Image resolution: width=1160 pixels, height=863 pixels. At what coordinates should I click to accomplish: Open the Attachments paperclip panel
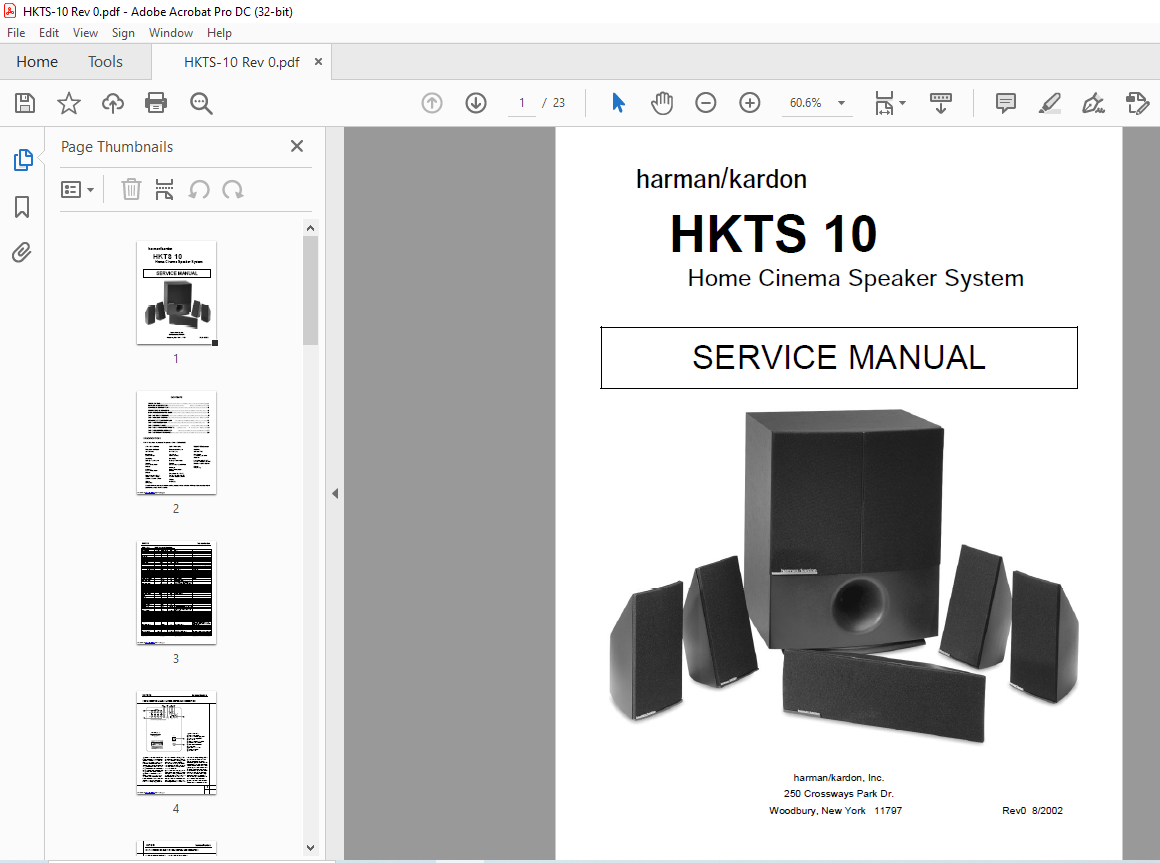(22, 253)
